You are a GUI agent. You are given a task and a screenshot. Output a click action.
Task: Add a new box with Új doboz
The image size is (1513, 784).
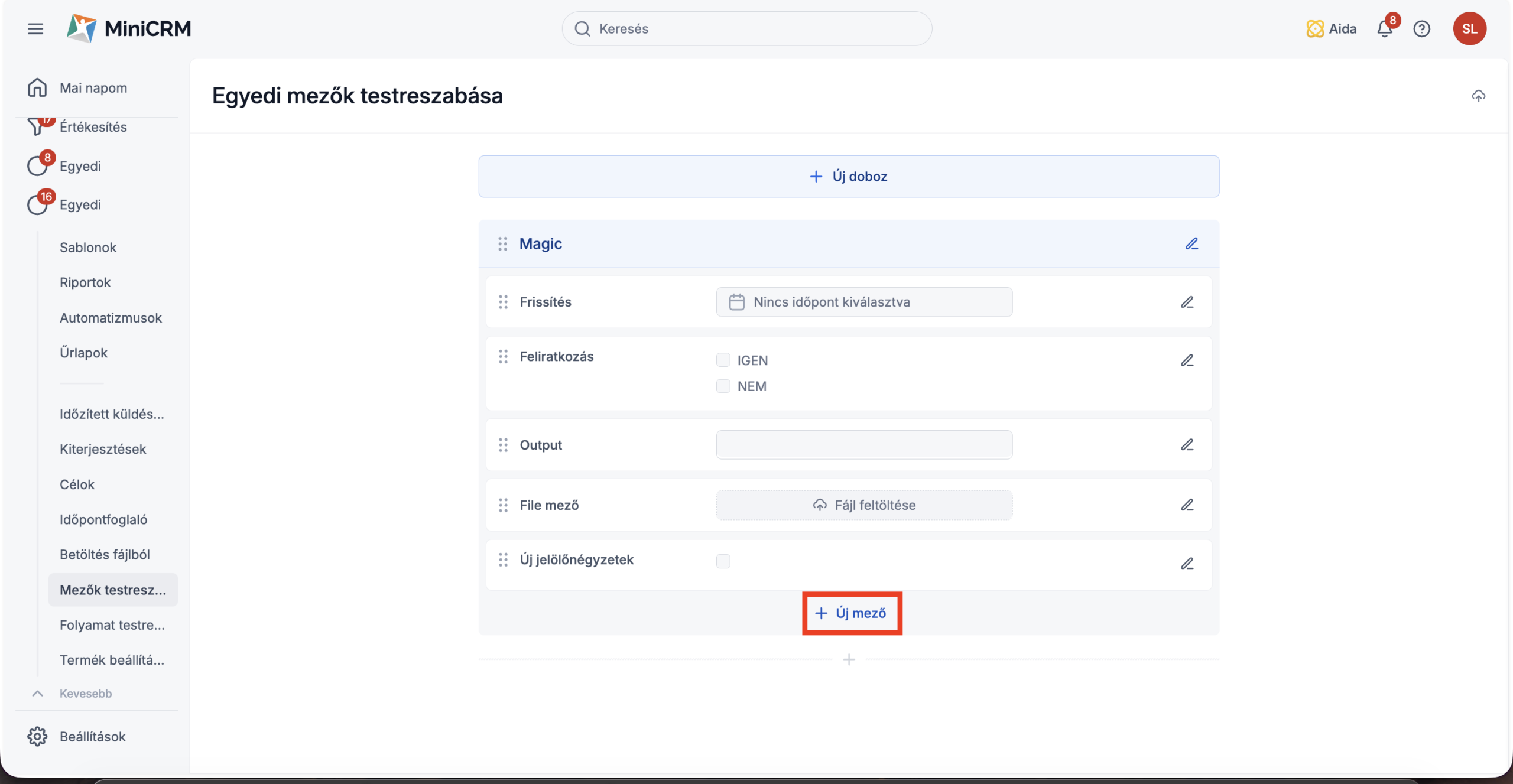849,176
